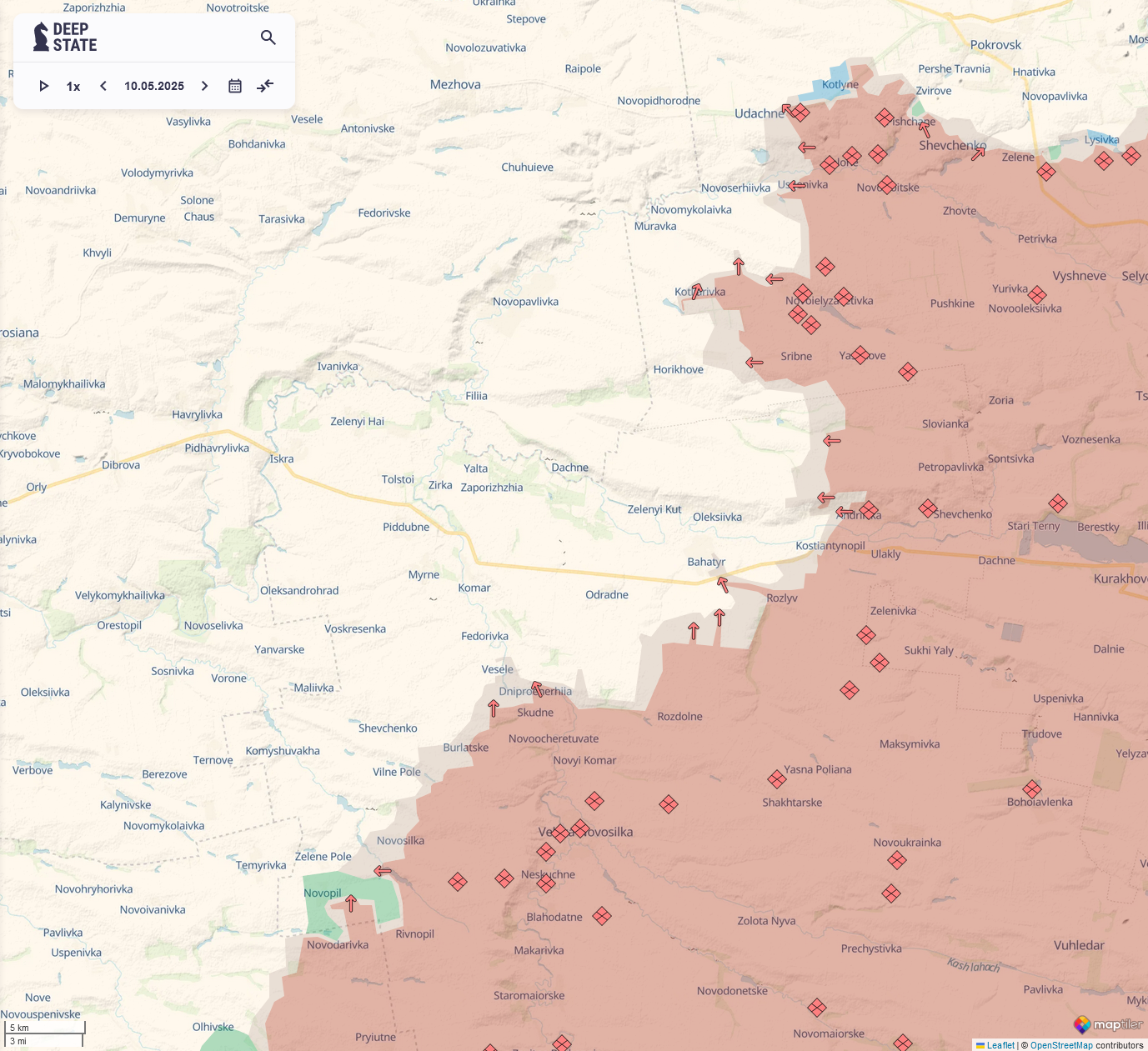Click the MapTiler logo
This screenshot has width=1148, height=1051.
(x=1108, y=1024)
